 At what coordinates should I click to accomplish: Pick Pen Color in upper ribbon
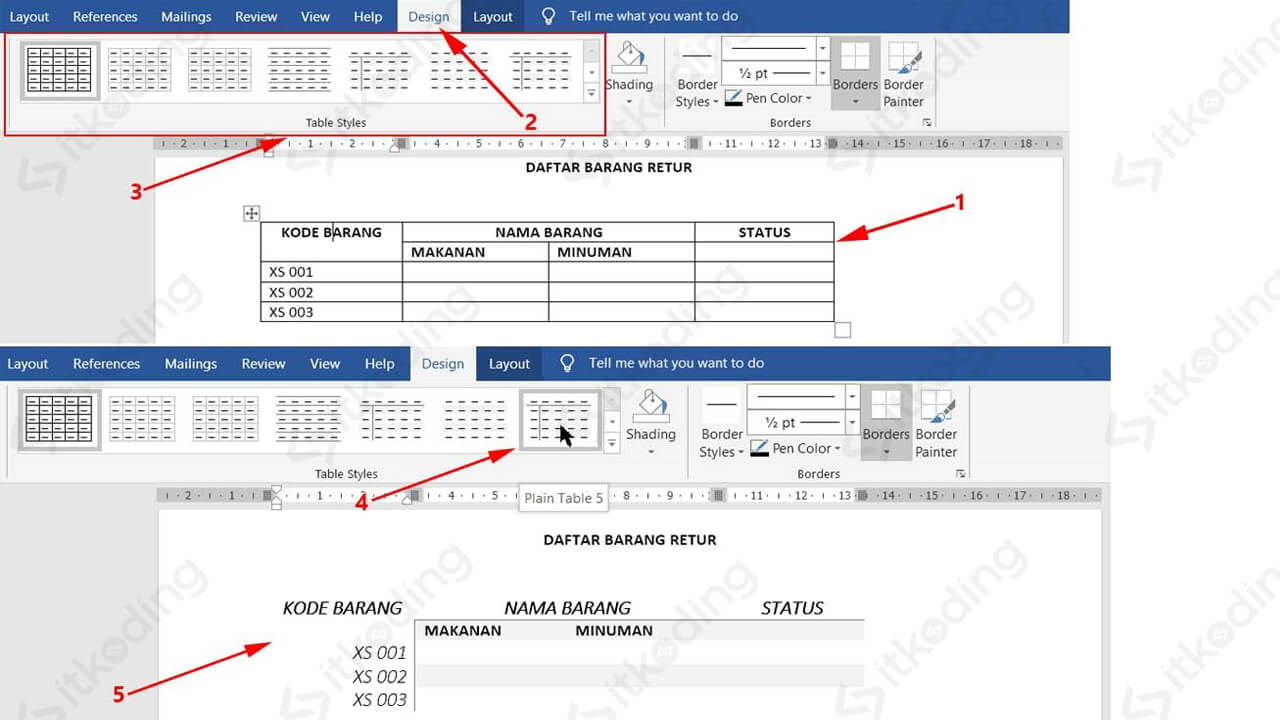point(767,98)
